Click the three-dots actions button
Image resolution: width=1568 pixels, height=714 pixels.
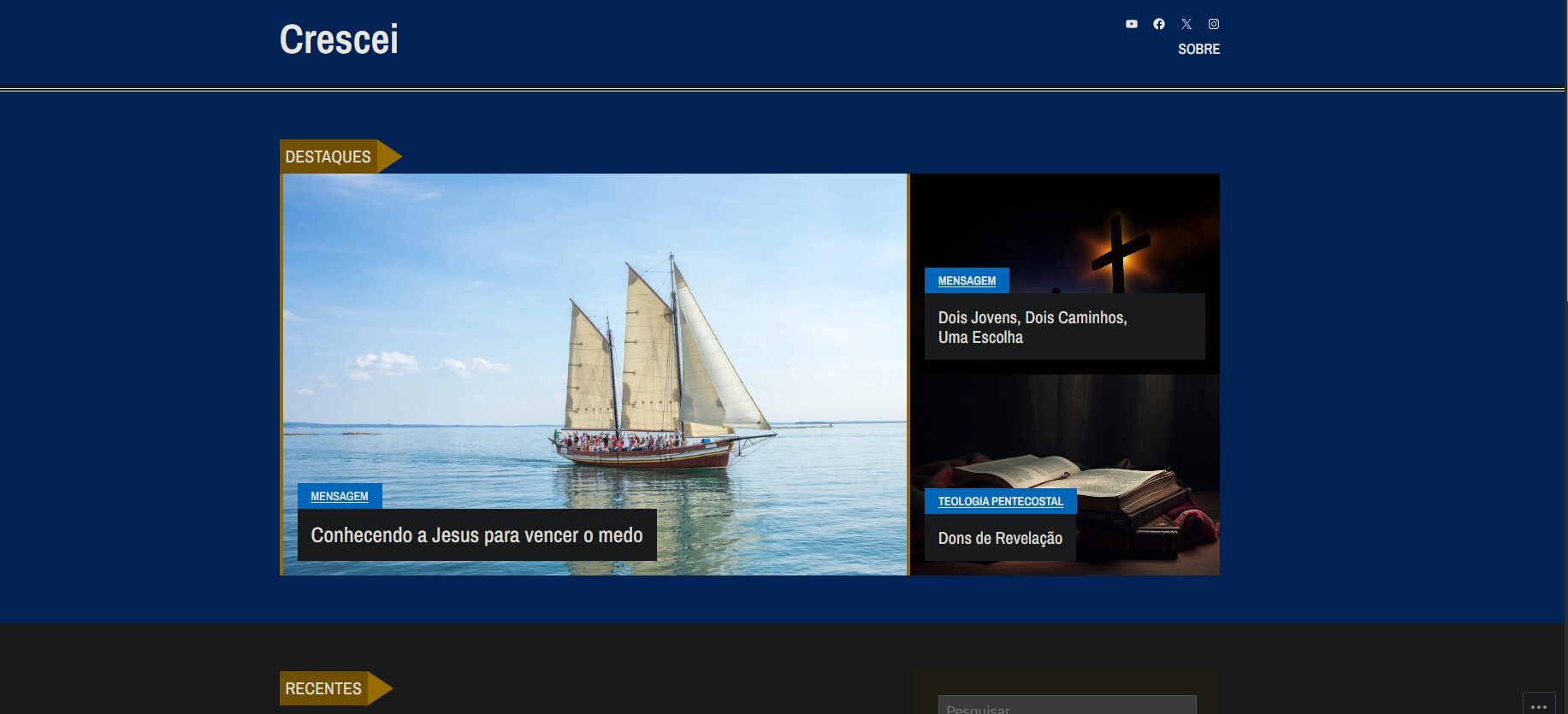click(x=1539, y=705)
